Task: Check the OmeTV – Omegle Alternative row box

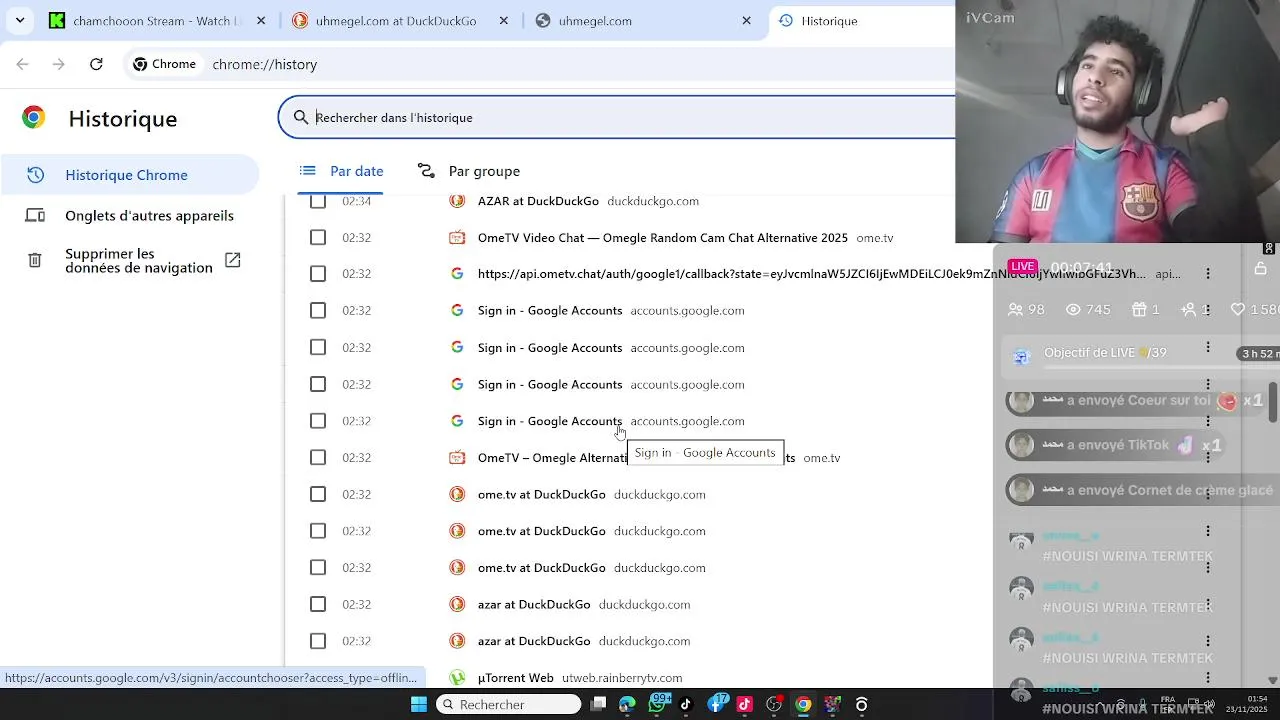Action: [318, 458]
